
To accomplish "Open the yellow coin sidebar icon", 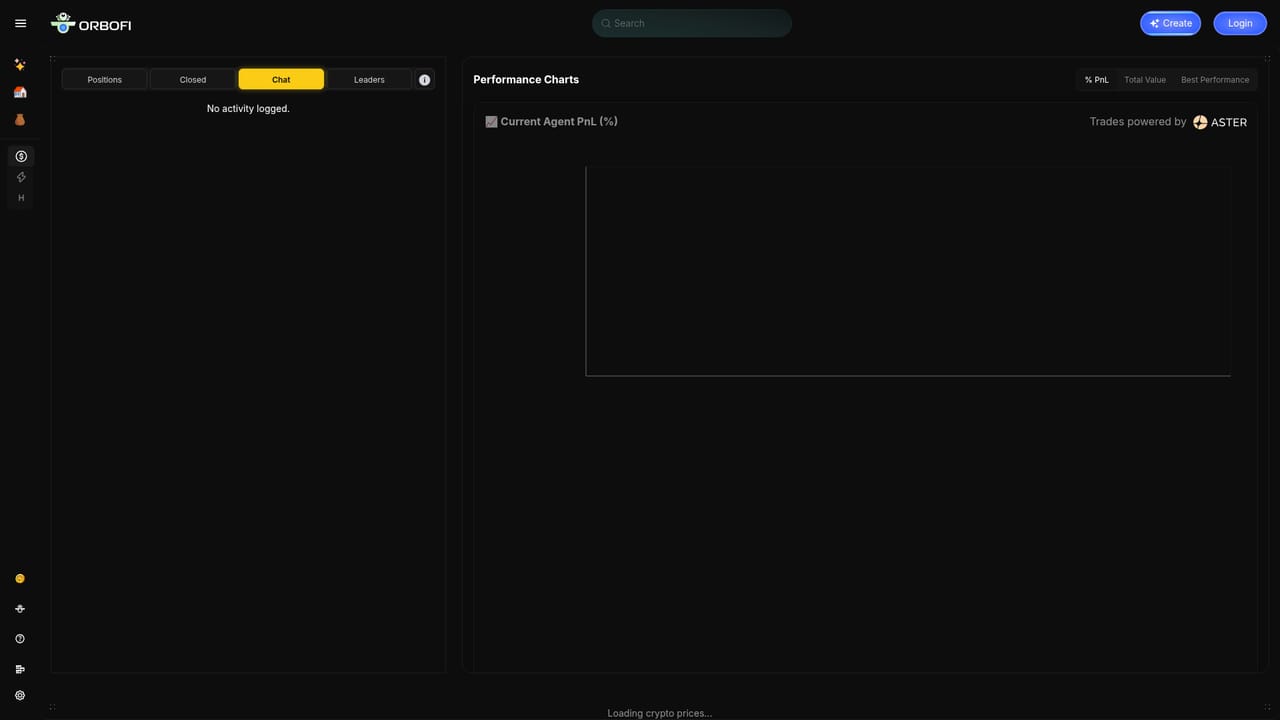I will pyautogui.click(x=20, y=578).
